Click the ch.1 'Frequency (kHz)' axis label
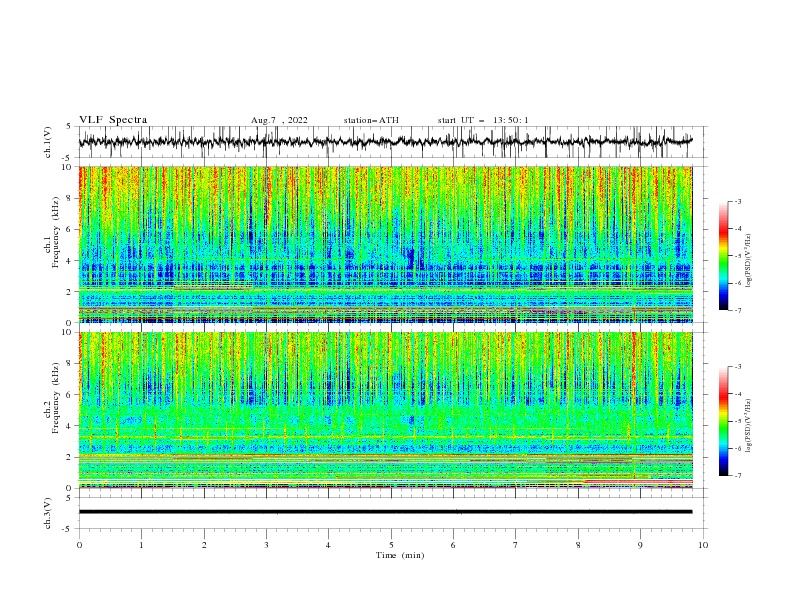 coord(55,232)
